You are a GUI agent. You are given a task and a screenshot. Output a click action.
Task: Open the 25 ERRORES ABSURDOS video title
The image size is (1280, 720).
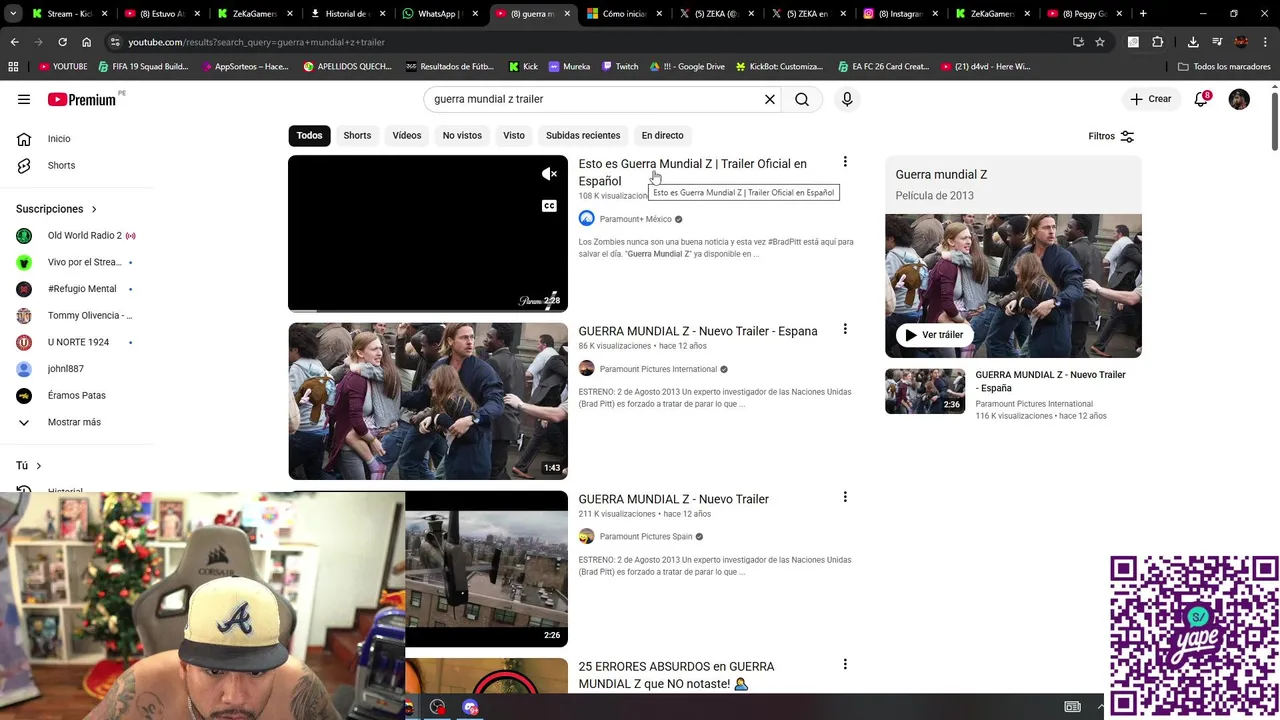tap(676, 675)
